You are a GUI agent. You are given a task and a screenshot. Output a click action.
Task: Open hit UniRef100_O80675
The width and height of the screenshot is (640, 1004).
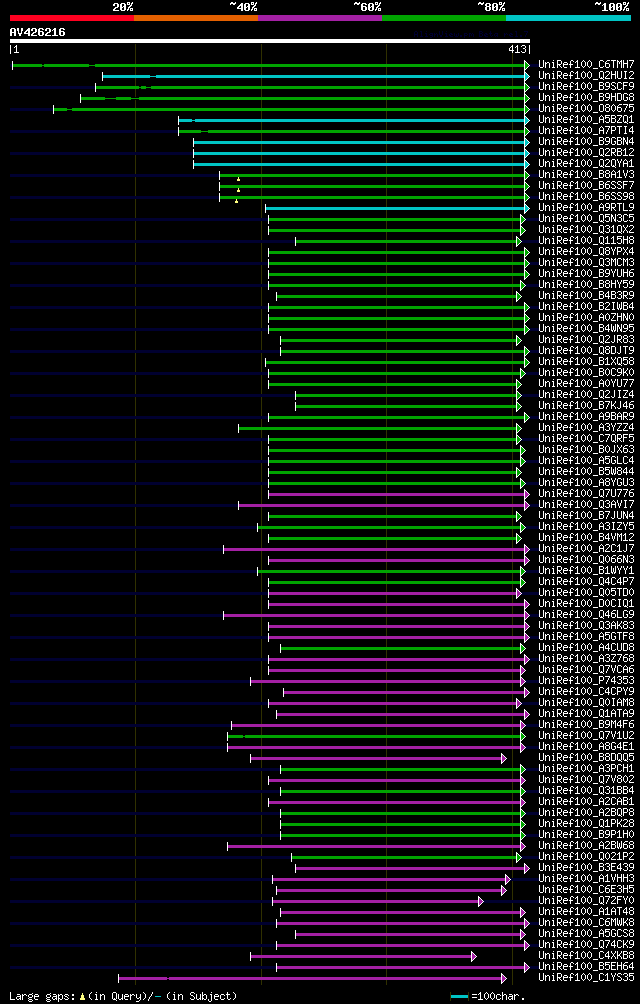click(586, 108)
